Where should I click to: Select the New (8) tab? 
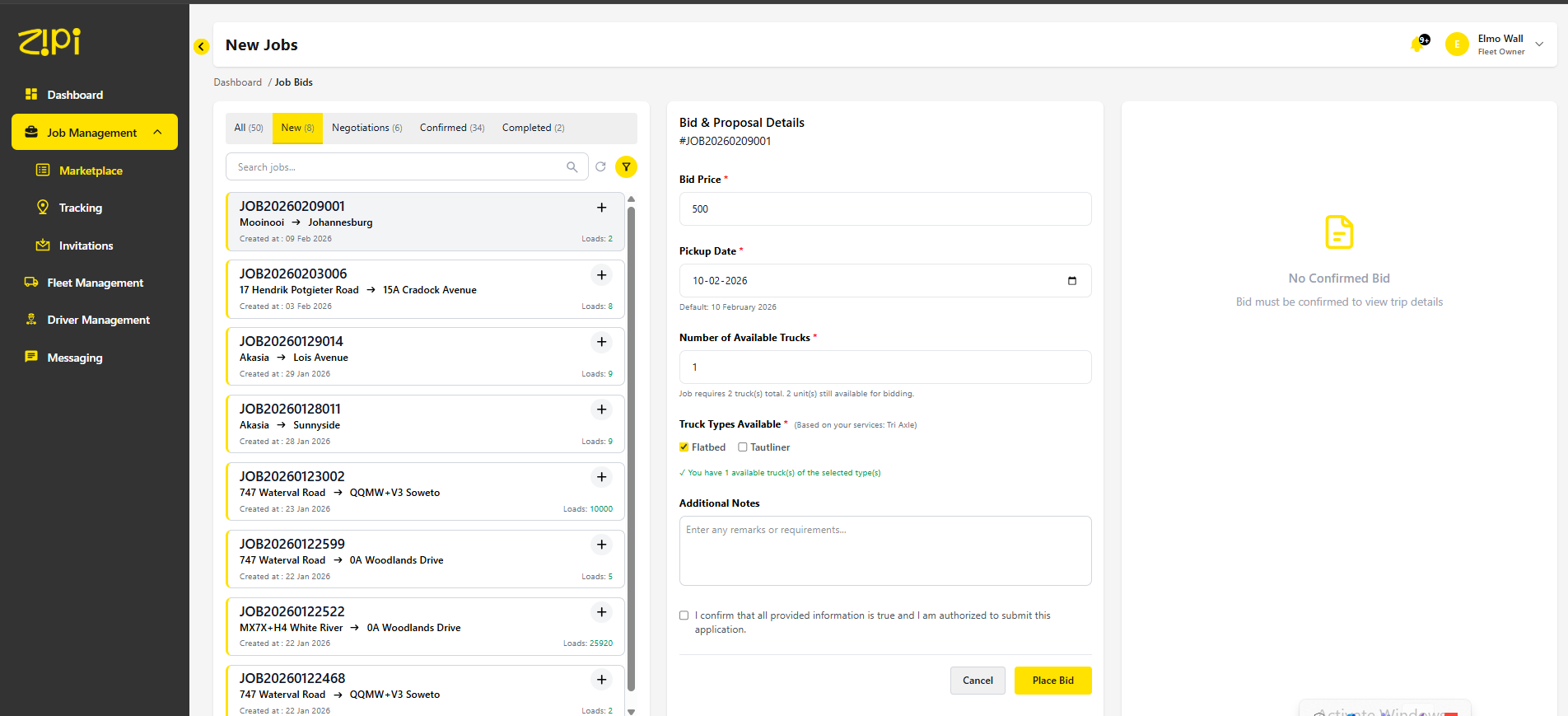tap(297, 128)
